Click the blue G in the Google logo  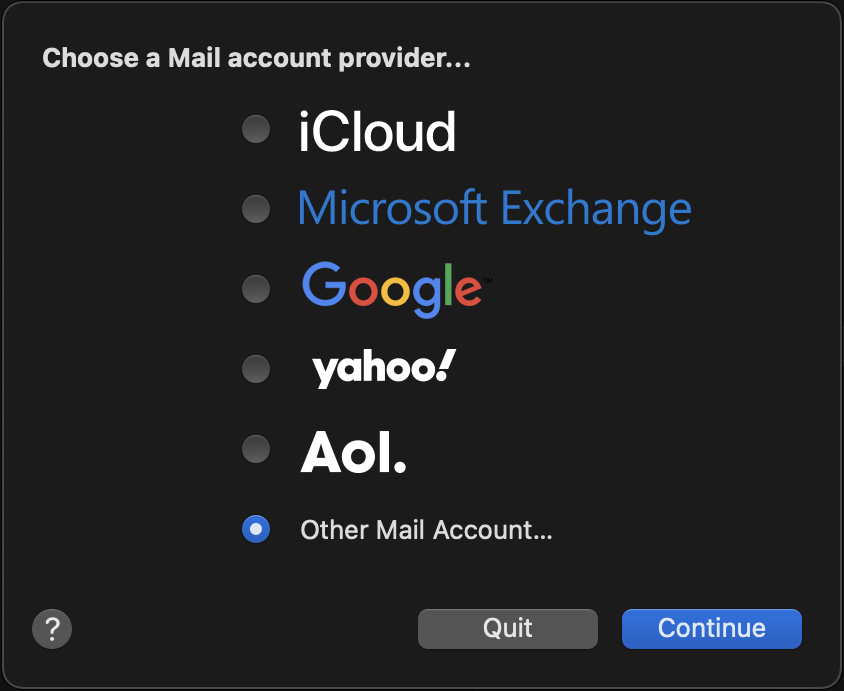point(322,284)
